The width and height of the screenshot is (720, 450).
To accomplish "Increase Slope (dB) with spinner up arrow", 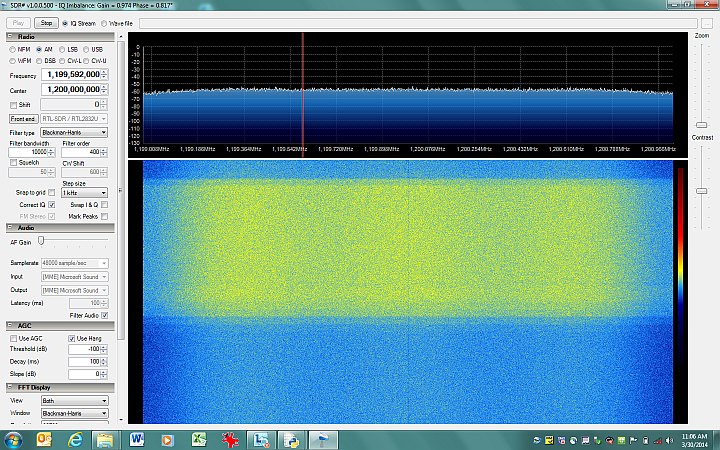I will pos(104,371).
